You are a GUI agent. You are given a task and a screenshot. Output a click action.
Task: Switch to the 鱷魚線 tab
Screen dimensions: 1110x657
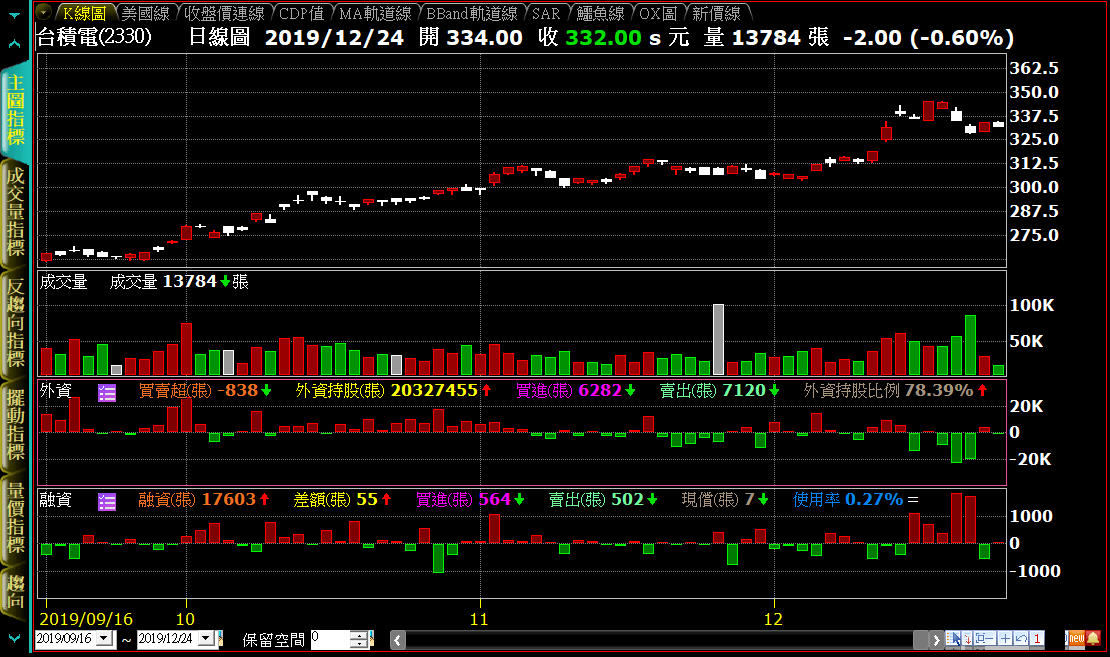click(600, 13)
